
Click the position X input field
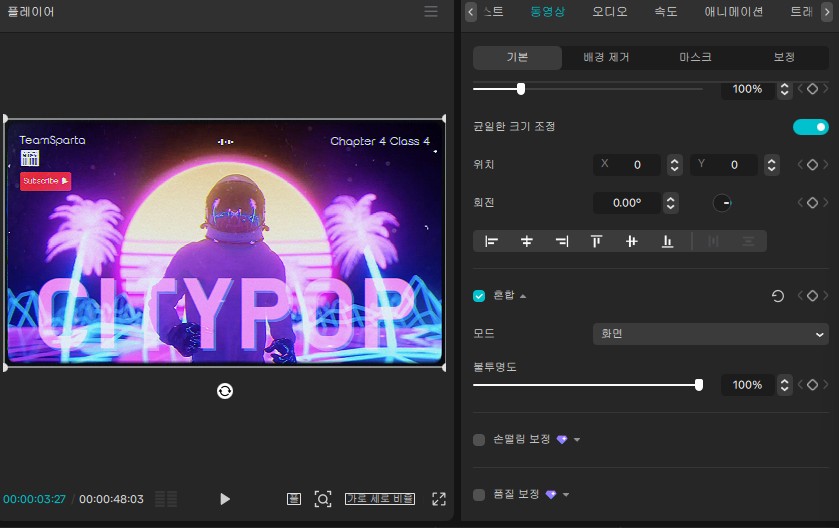coord(627,165)
